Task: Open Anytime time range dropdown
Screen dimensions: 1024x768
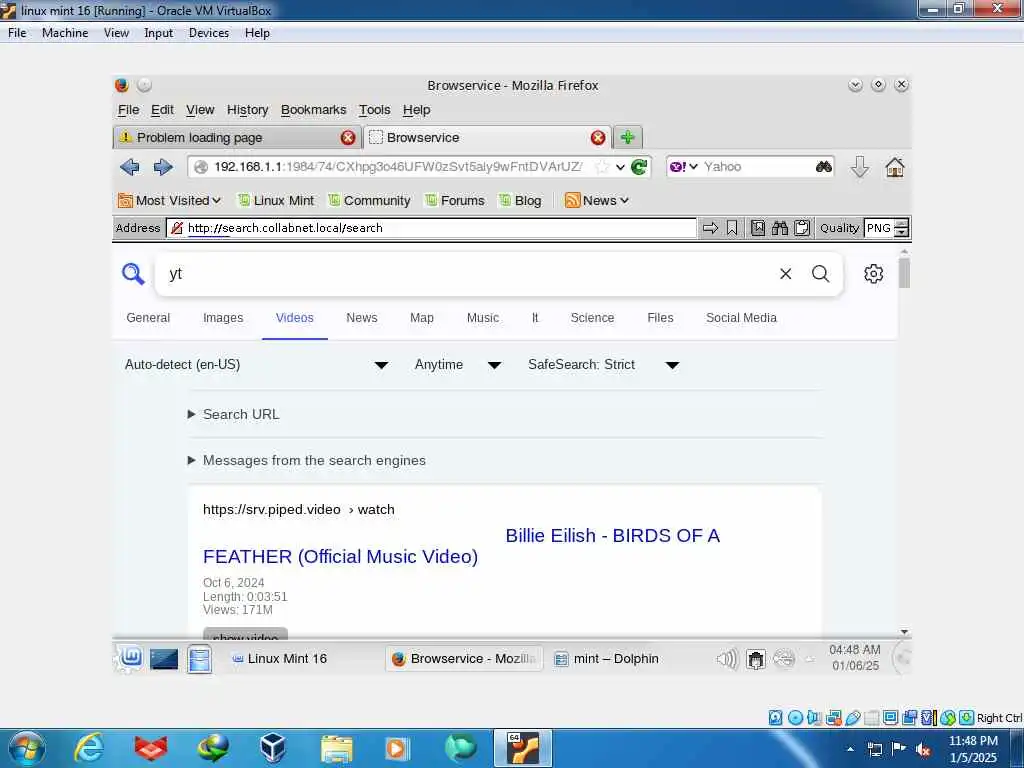Action: [458, 364]
